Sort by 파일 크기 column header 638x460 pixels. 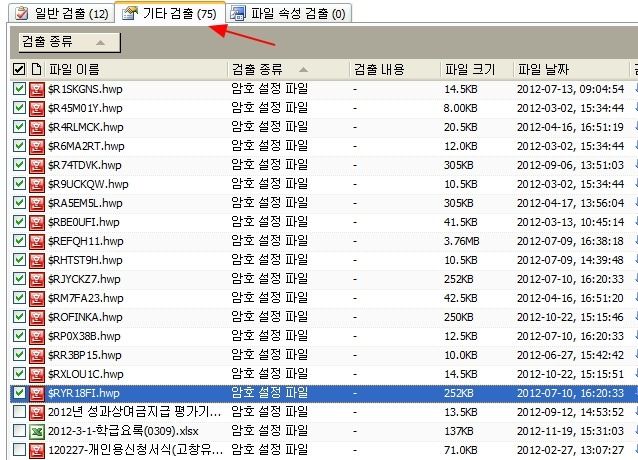pyautogui.click(x=477, y=69)
